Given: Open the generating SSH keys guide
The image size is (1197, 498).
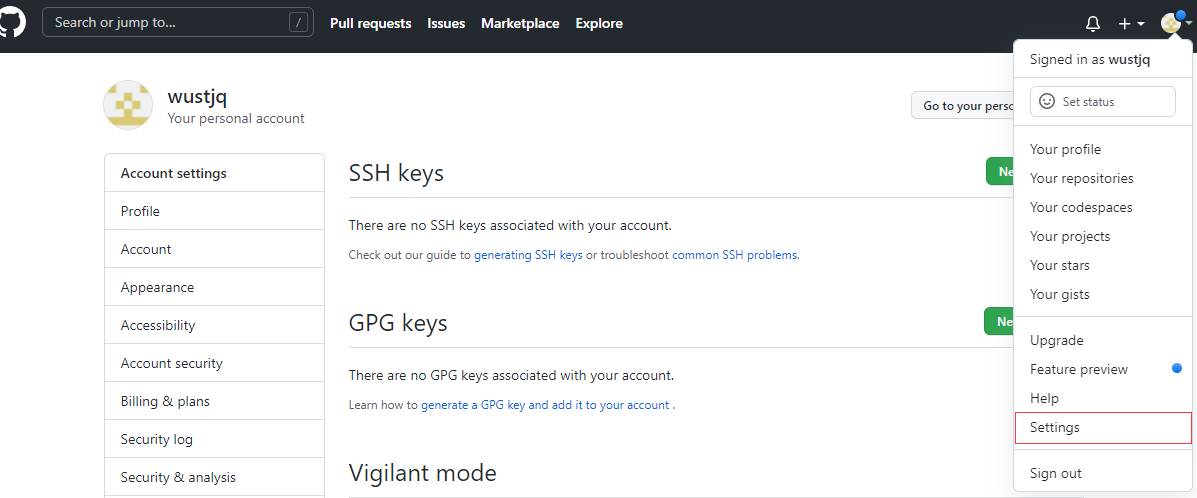Looking at the screenshot, I should (528, 255).
